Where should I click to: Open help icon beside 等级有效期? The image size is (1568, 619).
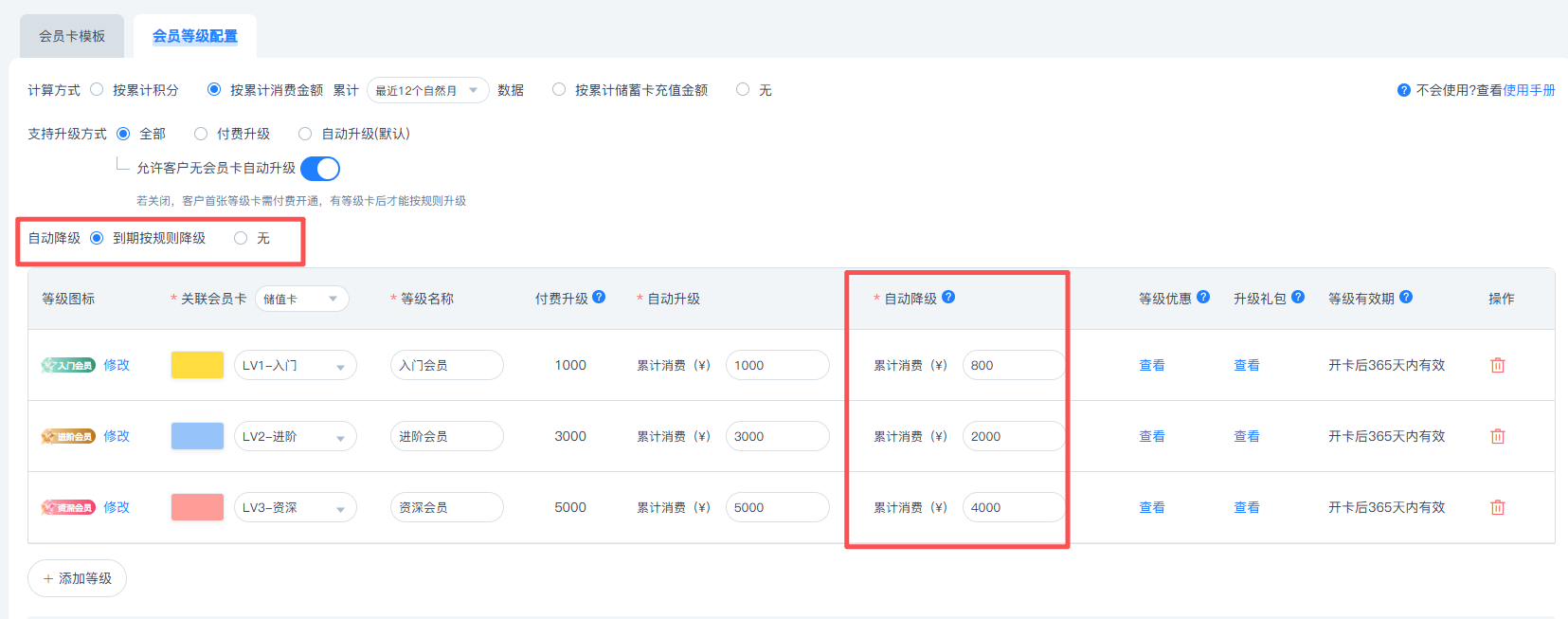[x=1406, y=297]
